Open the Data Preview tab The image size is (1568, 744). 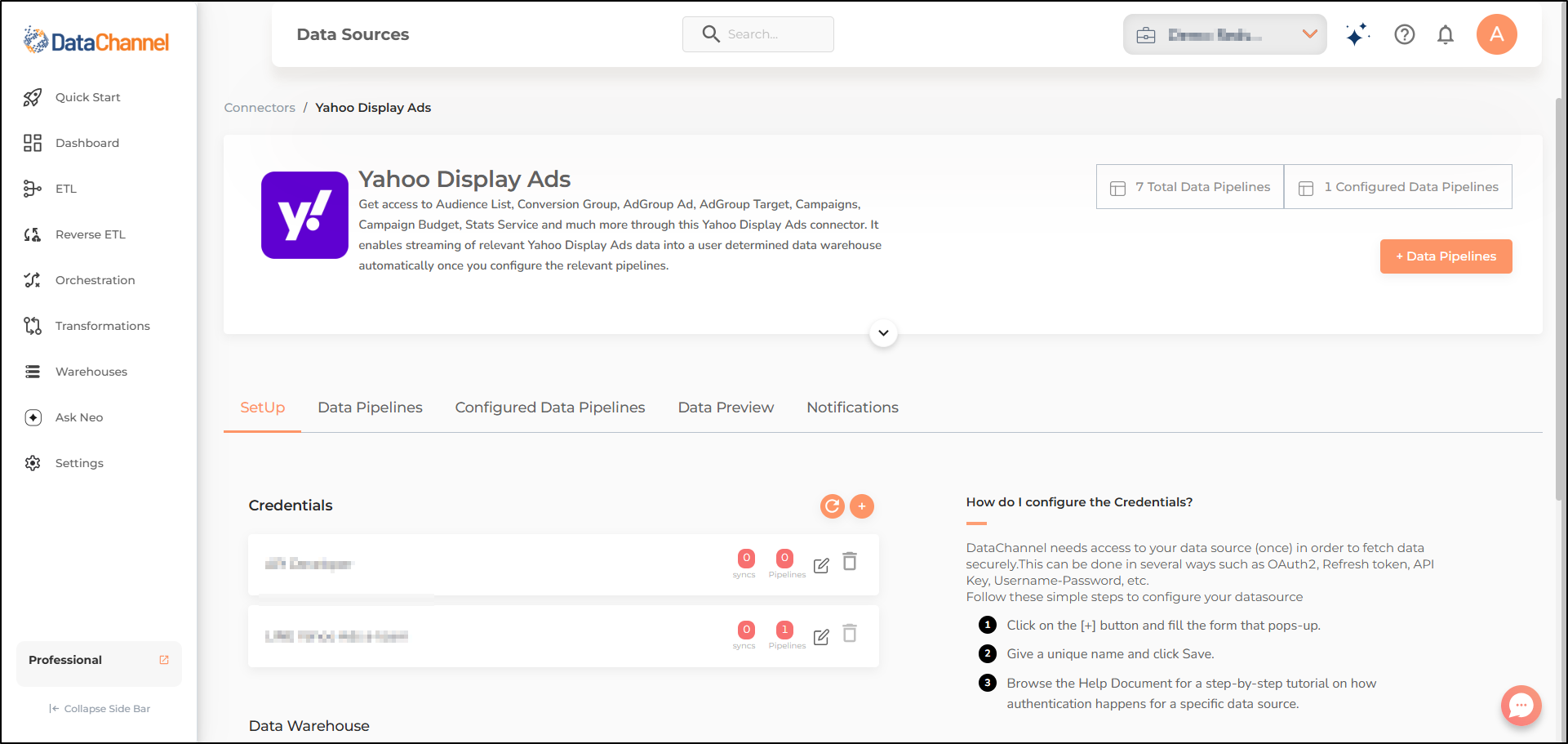726,408
